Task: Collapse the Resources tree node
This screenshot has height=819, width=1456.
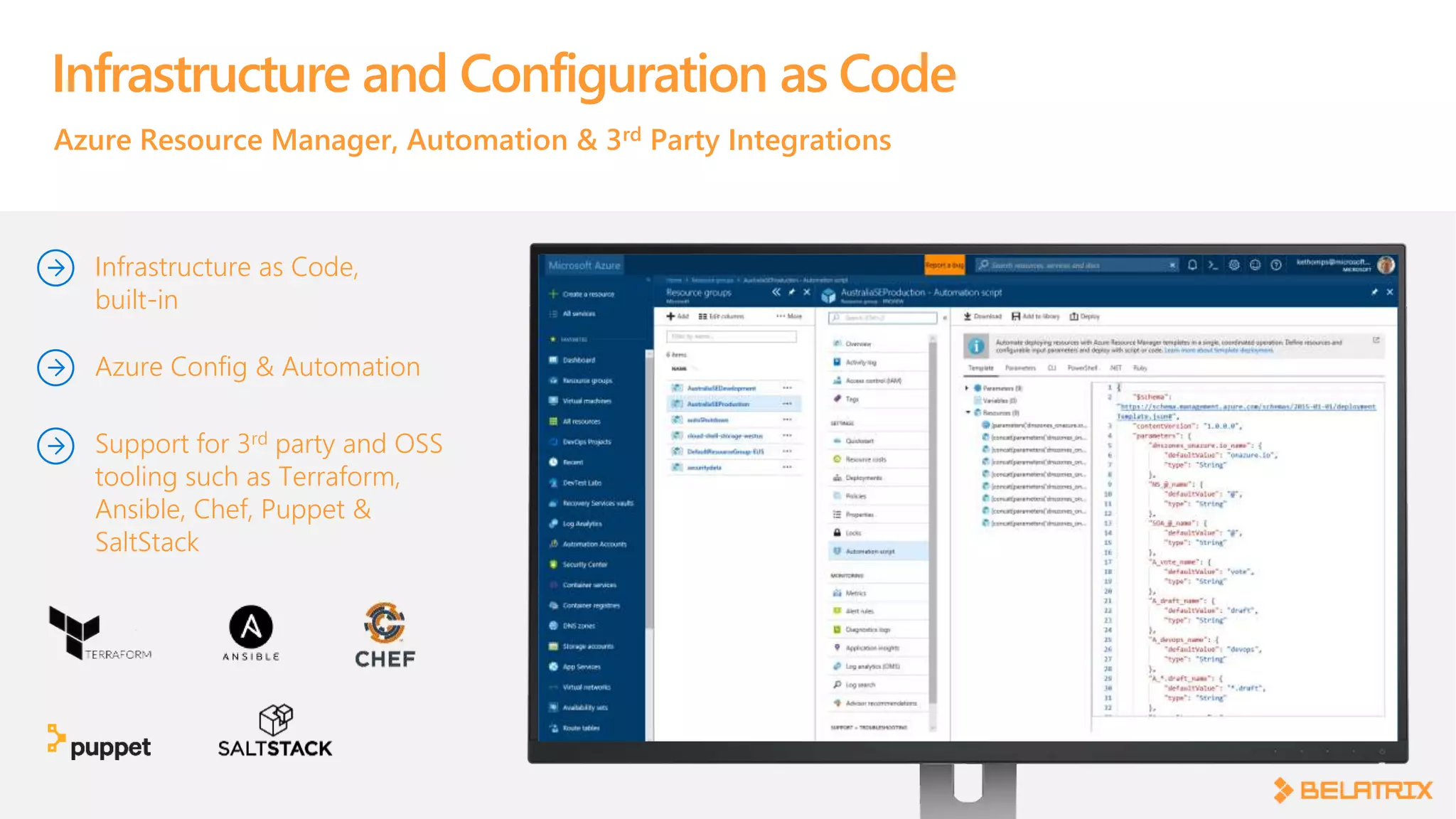Action: (968, 412)
